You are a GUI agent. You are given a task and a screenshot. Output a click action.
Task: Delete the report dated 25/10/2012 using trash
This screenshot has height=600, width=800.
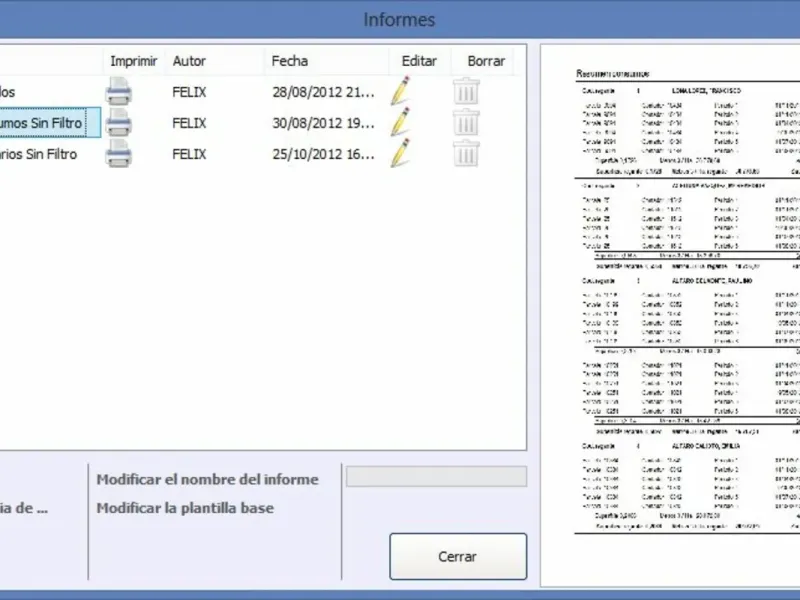point(466,154)
